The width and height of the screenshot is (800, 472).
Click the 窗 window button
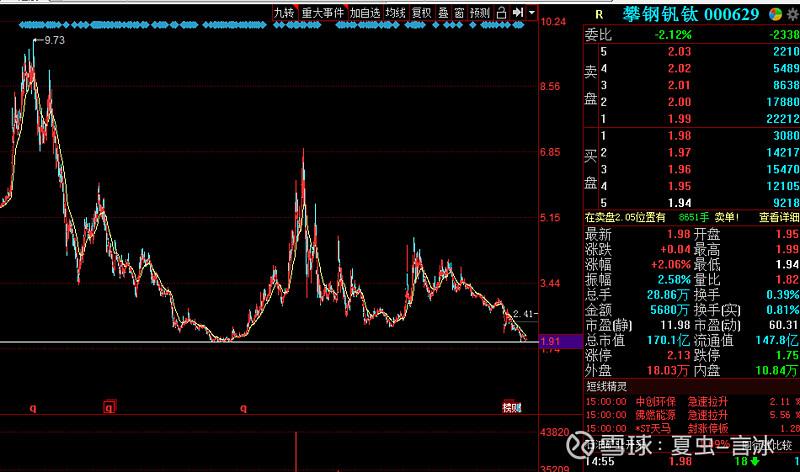point(459,13)
